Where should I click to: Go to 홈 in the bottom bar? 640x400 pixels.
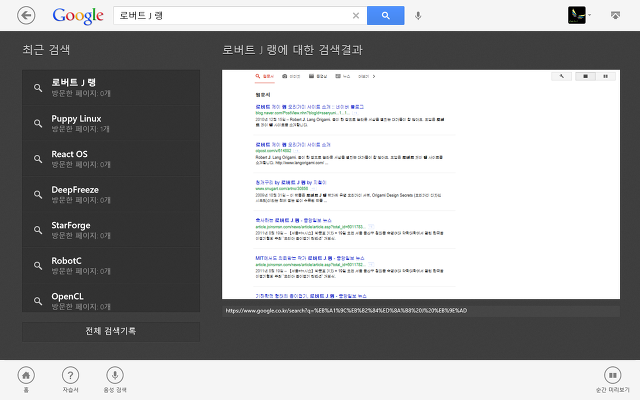click(x=26, y=379)
